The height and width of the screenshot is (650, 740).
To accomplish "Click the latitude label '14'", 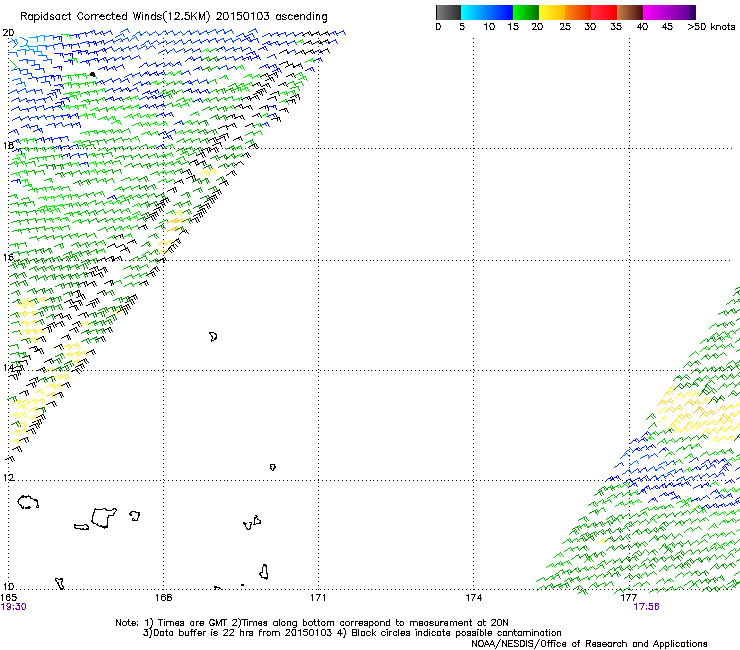I will 8,368.
